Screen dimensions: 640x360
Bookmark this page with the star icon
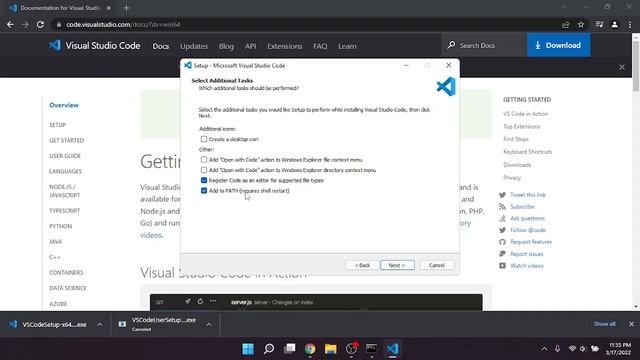(x=581, y=24)
